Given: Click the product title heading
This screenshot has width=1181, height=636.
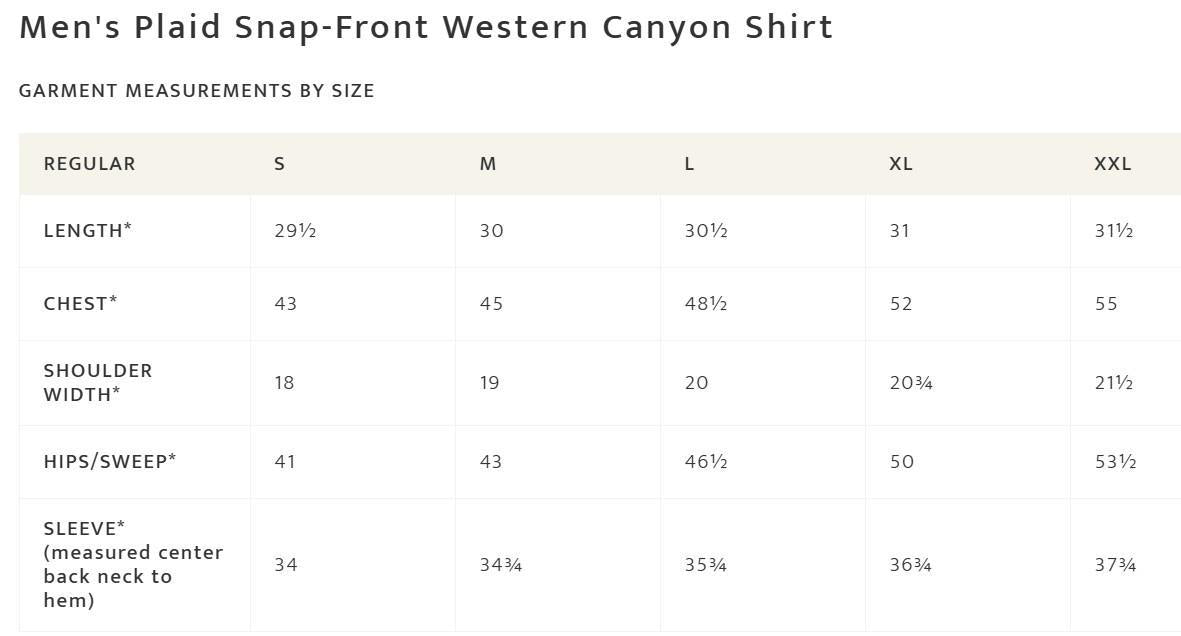Looking at the screenshot, I should (x=426, y=28).
